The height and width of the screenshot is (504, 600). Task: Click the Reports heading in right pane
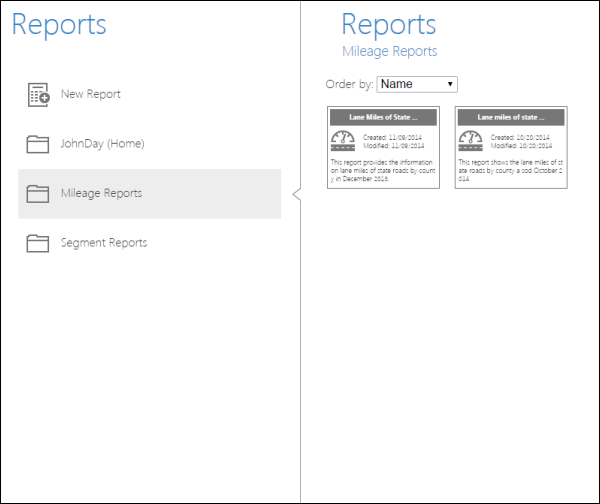click(x=388, y=24)
